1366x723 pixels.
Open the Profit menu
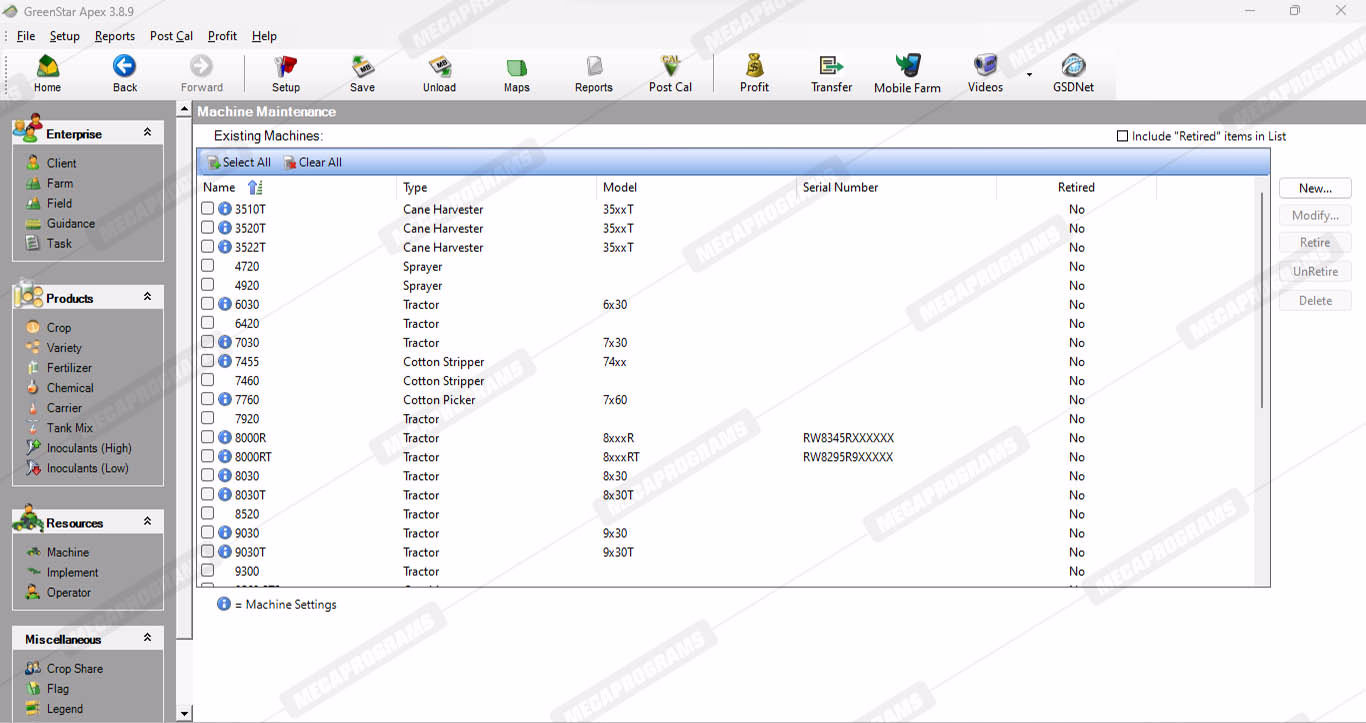[222, 36]
